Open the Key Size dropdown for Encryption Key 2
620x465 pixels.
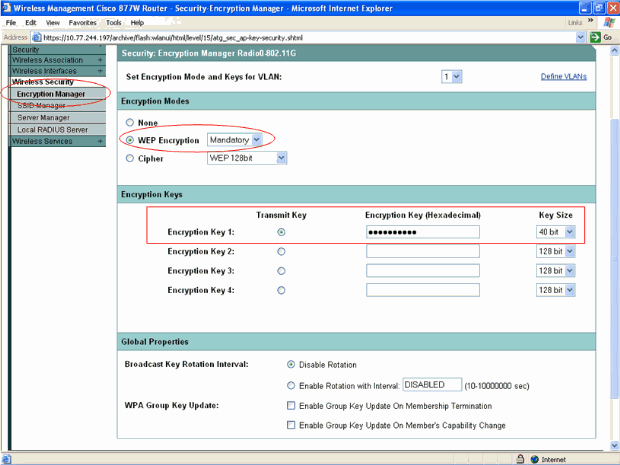click(x=556, y=251)
